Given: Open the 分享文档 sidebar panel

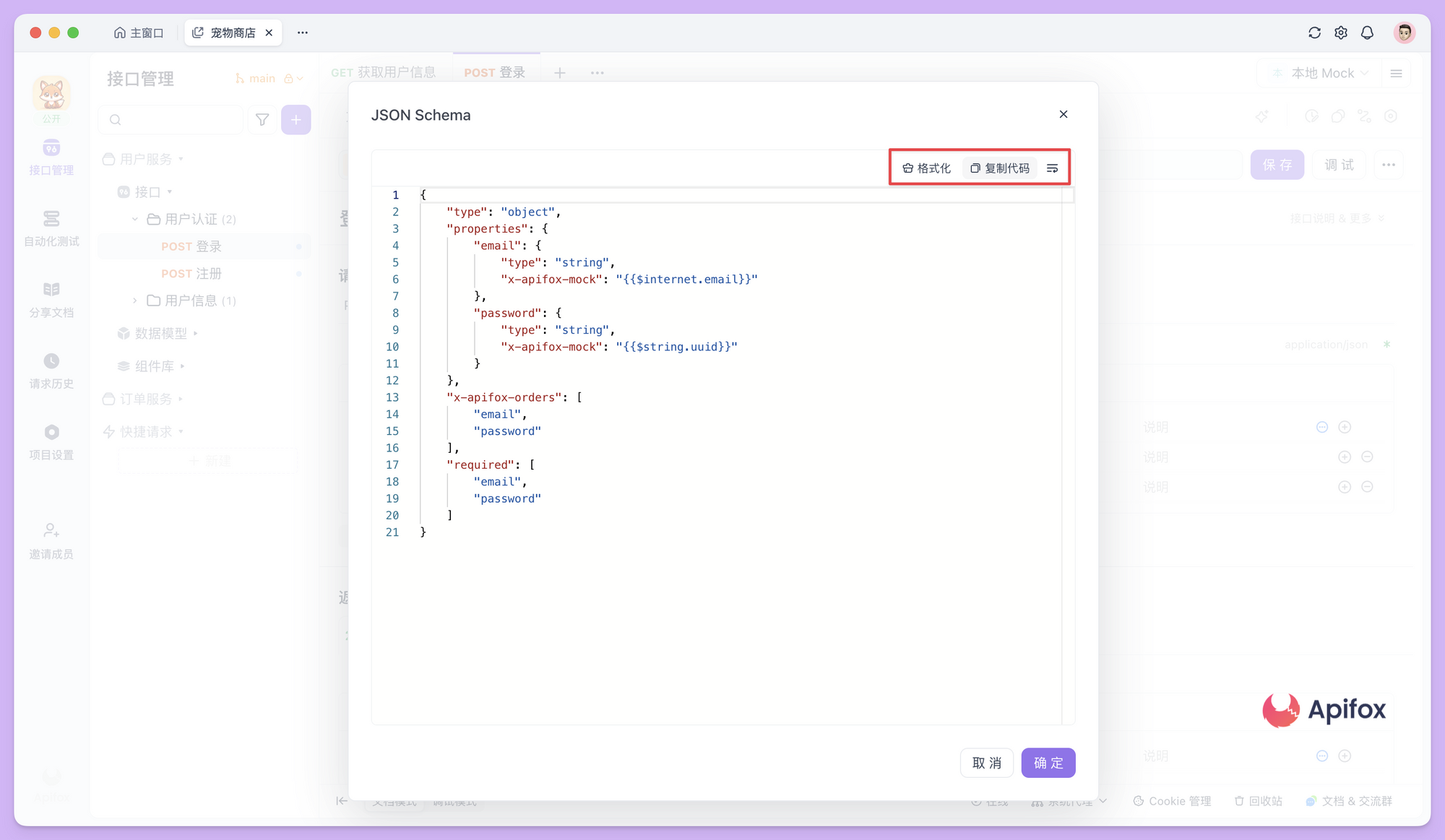Looking at the screenshot, I should click(51, 298).
